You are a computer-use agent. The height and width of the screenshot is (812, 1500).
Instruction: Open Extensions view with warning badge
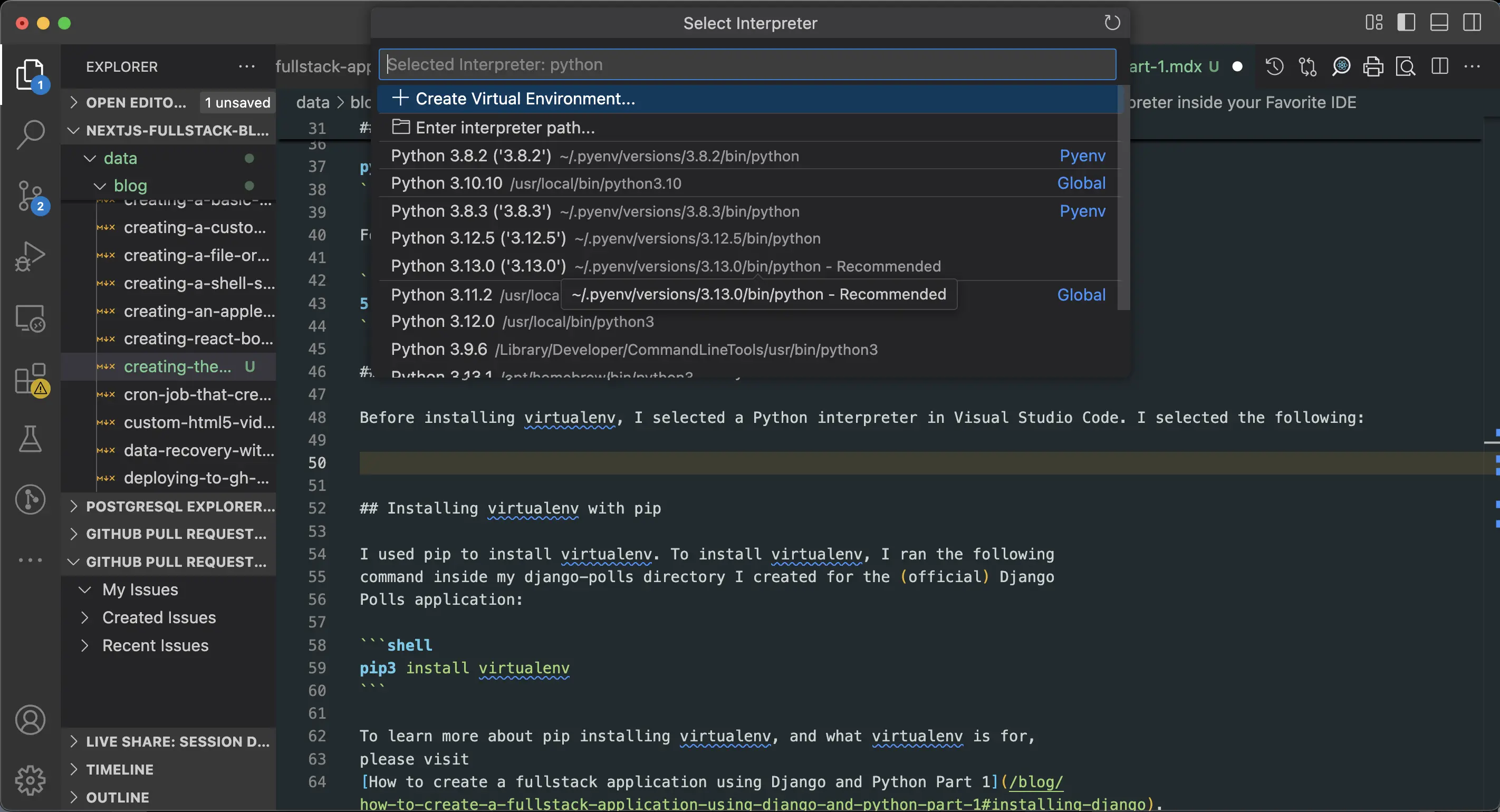click(30, 380)
